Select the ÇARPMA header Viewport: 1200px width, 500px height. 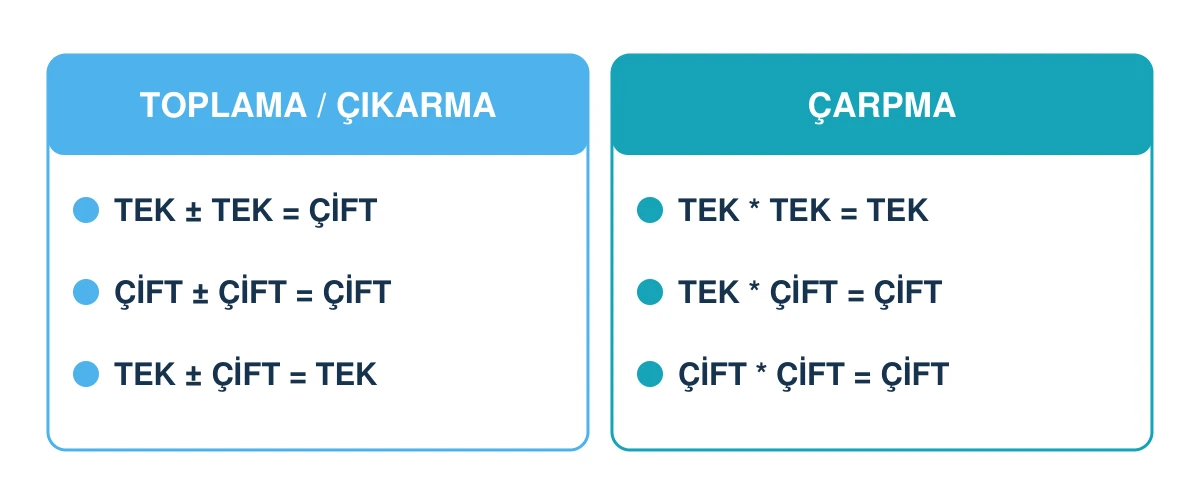click(882, 104)
